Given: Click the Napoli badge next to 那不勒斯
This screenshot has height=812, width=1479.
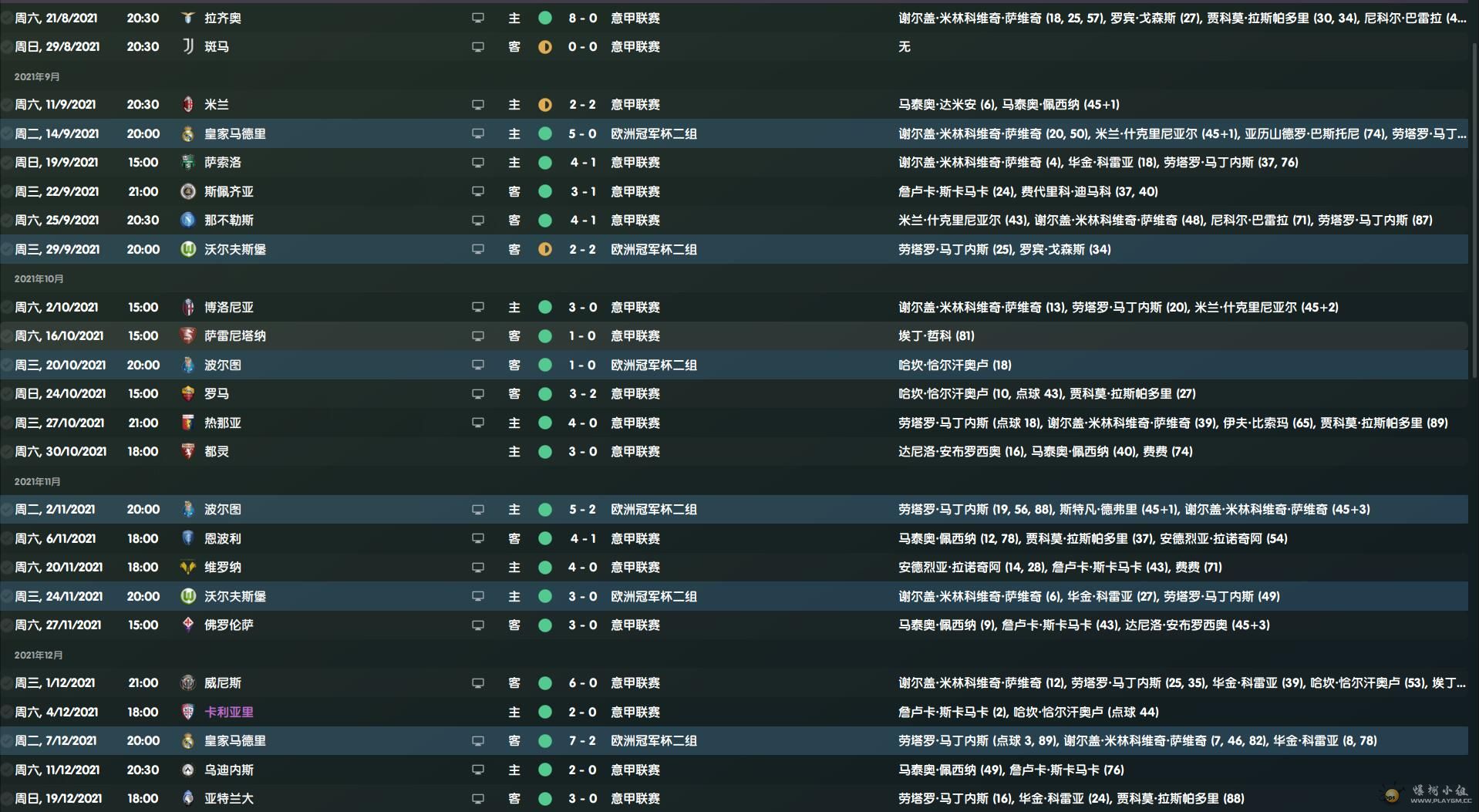Looking at the screenshot, I should [187, 220].
